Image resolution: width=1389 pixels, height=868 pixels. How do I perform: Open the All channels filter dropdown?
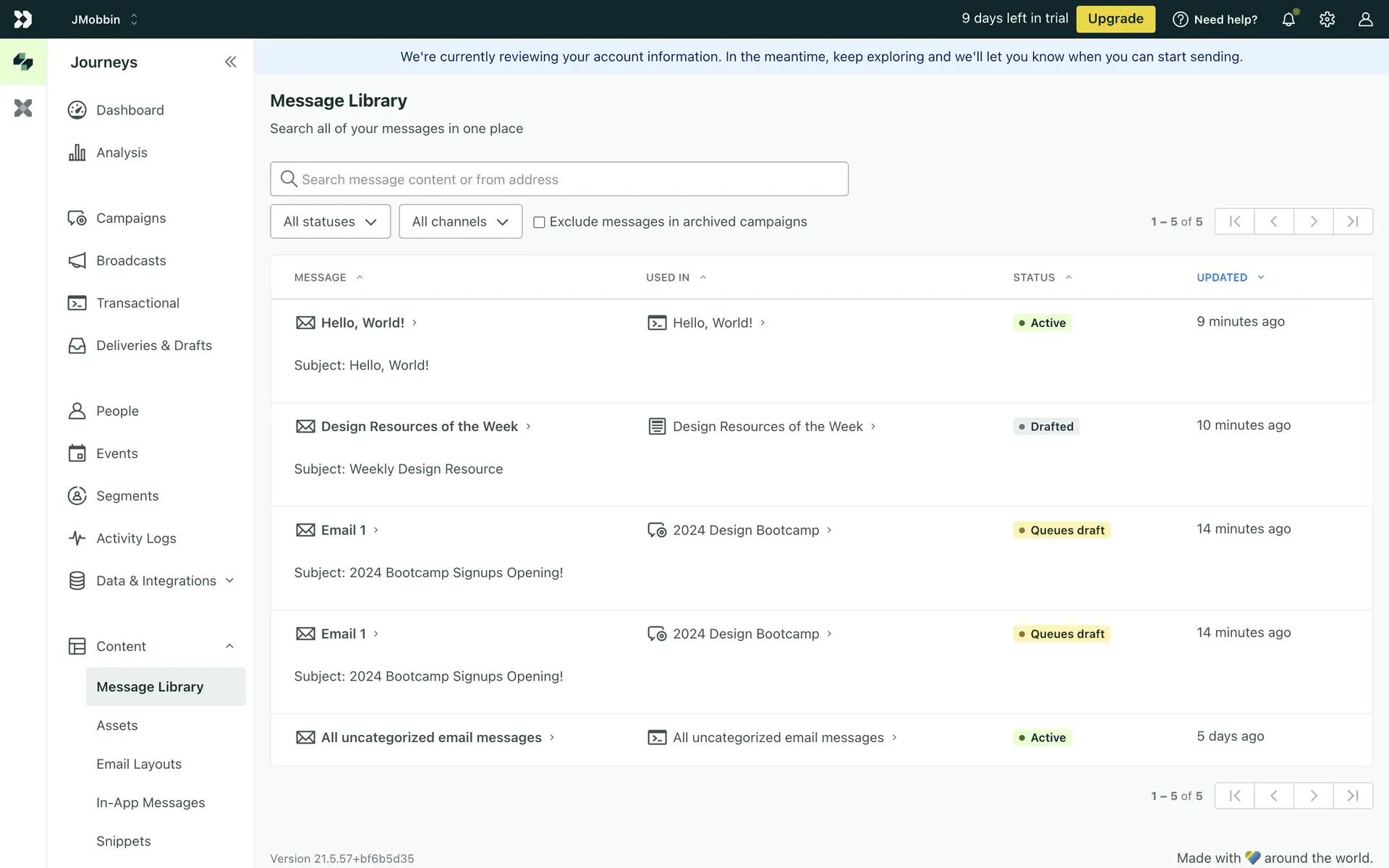tap(460, 221)
